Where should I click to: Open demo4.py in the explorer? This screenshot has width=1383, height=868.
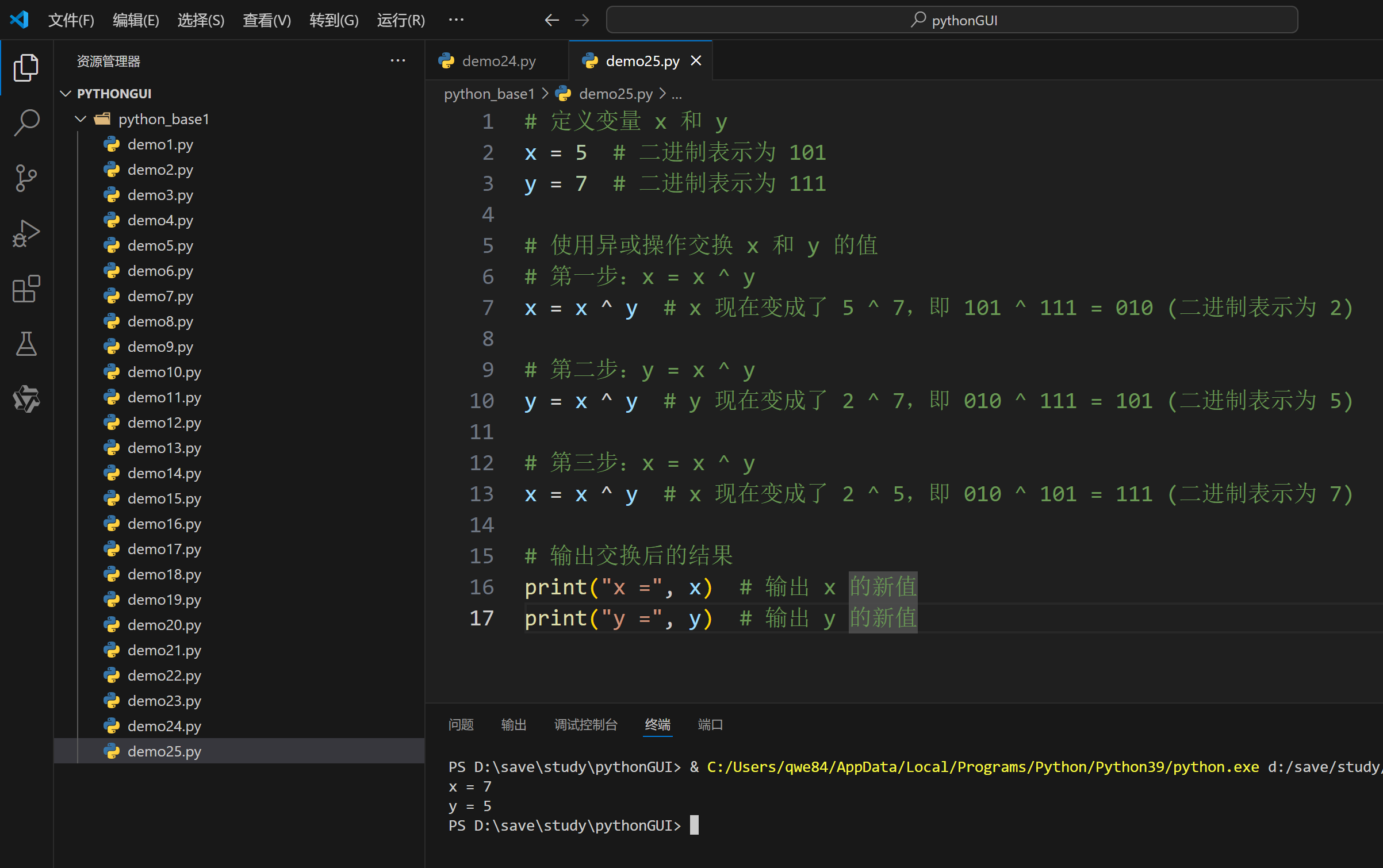click(x=239, y=220)
